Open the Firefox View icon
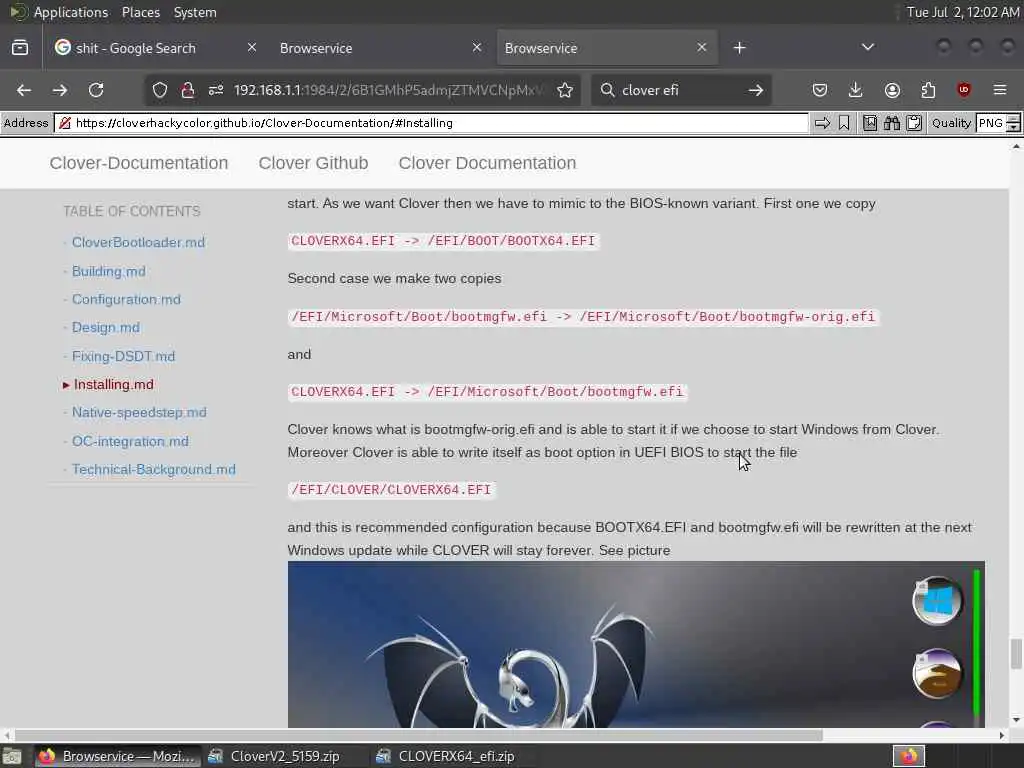 click(x=20, y=48)
